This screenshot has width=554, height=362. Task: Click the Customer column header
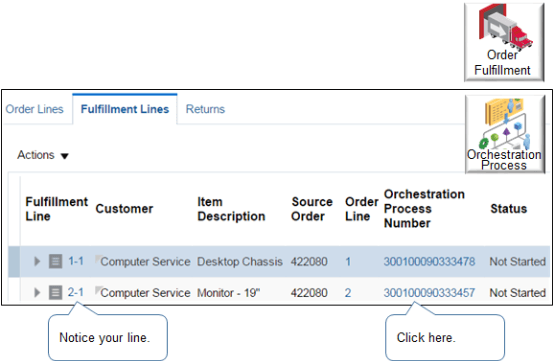point(124,209)
